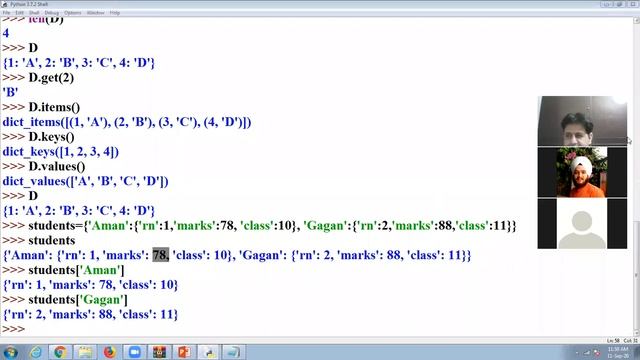
Task: Open the Options menu
Action: (x=73, y=13)
